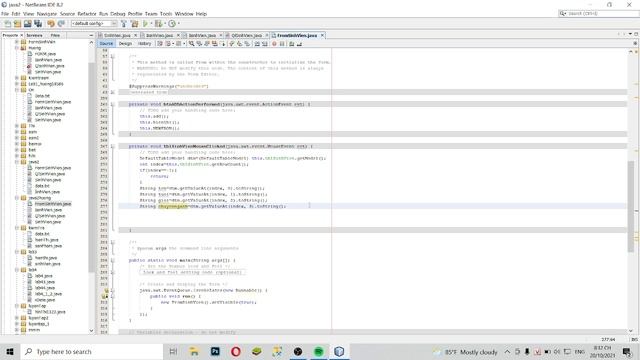
Task: Collapse the lab3 package node
Action: click(x=17, y=252)
